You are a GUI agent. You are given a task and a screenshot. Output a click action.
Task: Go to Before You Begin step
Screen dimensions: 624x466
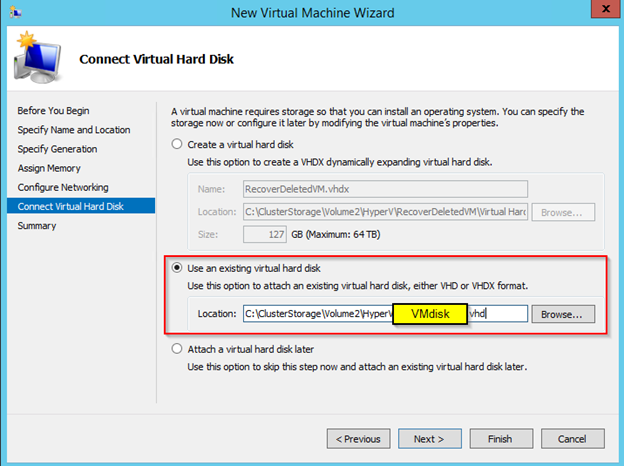point(52,111)
